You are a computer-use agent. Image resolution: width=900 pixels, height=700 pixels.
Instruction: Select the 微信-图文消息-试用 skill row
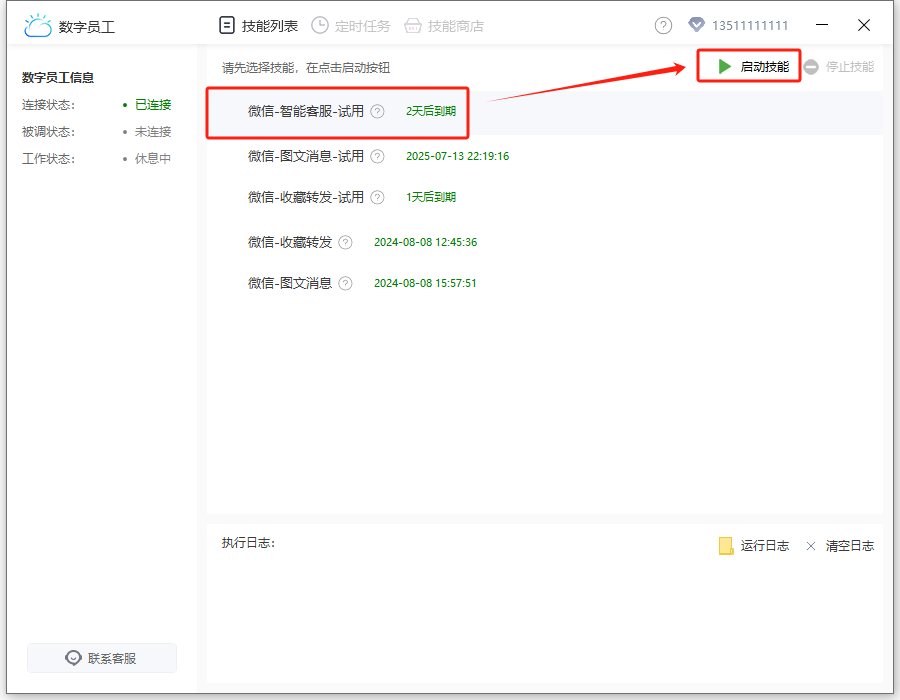click(544, 156)
